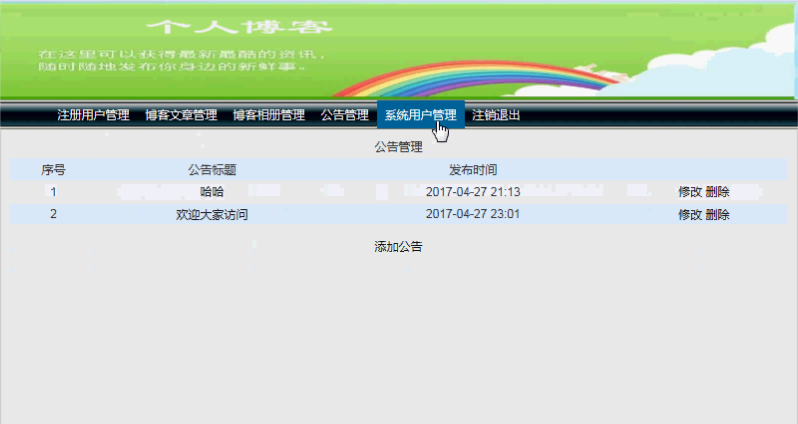Click 修改 for the 哈哈 announcement

tap(690, 192)
